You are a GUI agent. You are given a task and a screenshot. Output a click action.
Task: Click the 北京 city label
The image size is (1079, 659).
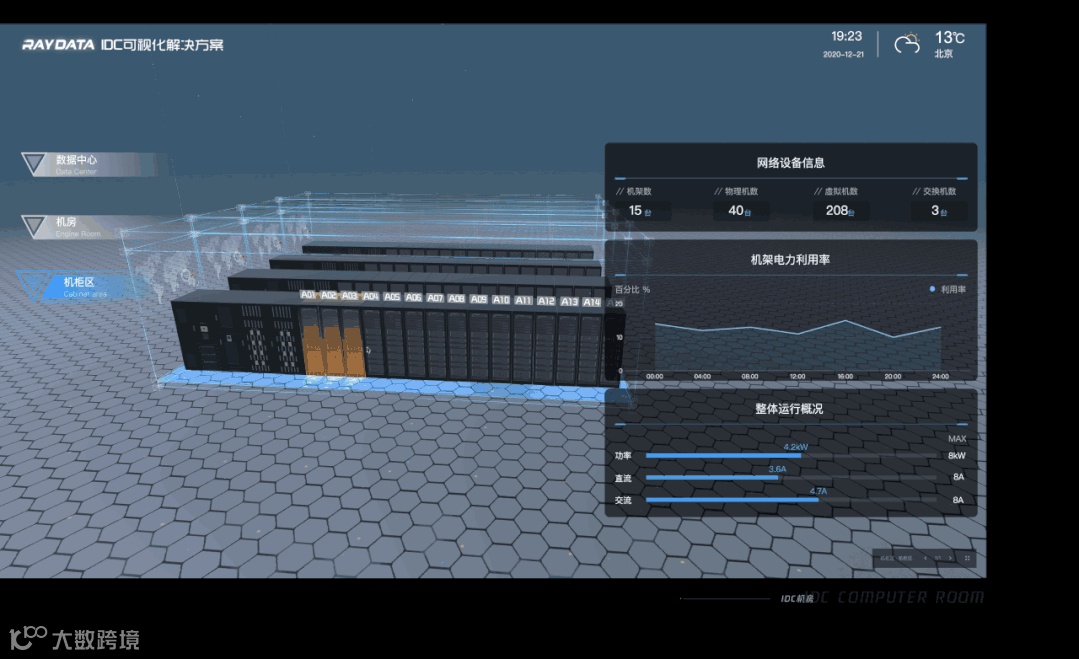943,54
